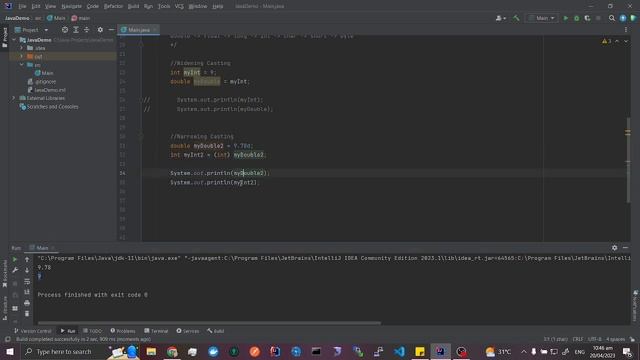Open Visual Studio Code from taskbar

tap(399, 351)
